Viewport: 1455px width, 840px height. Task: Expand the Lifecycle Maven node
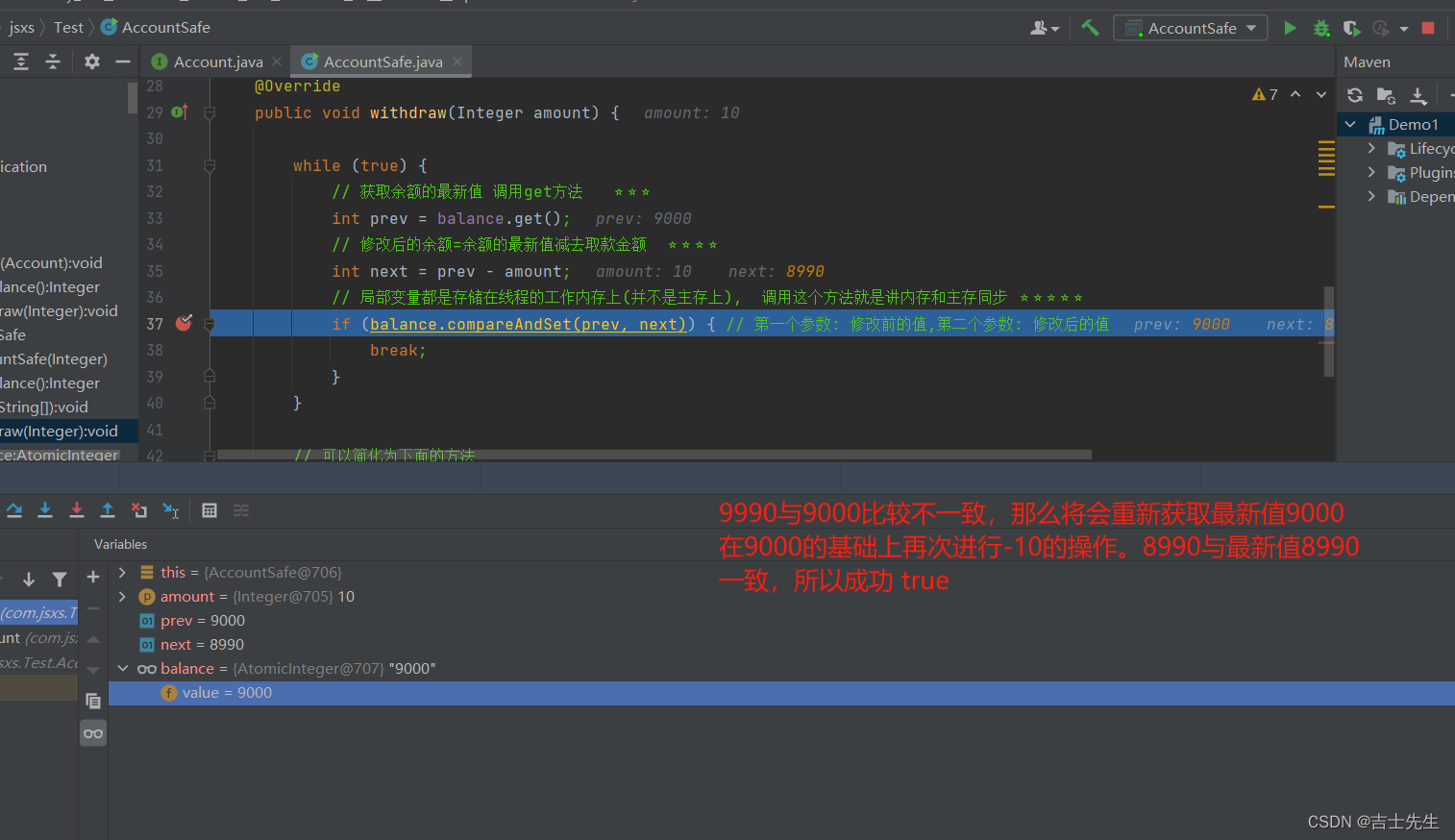[1371, 148]
